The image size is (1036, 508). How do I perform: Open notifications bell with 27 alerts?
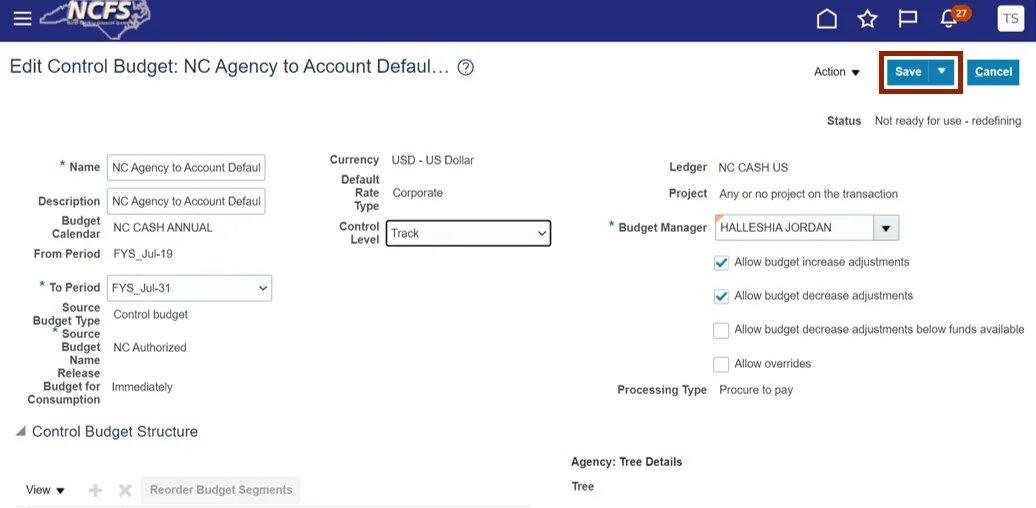coord(950,19)
